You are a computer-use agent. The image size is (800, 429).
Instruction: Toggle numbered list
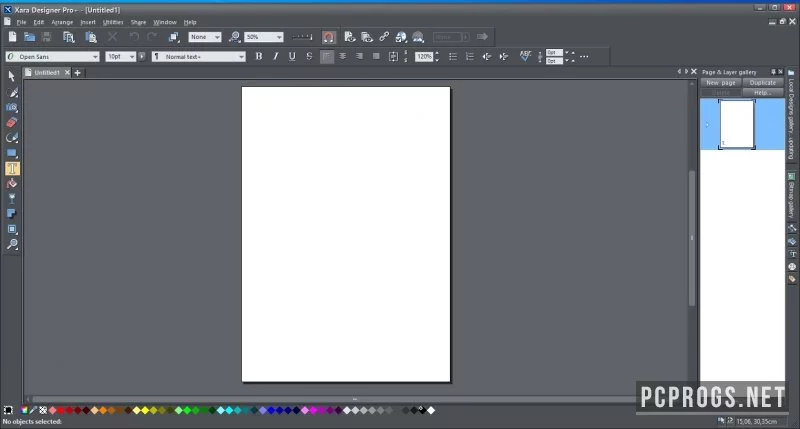470,56
